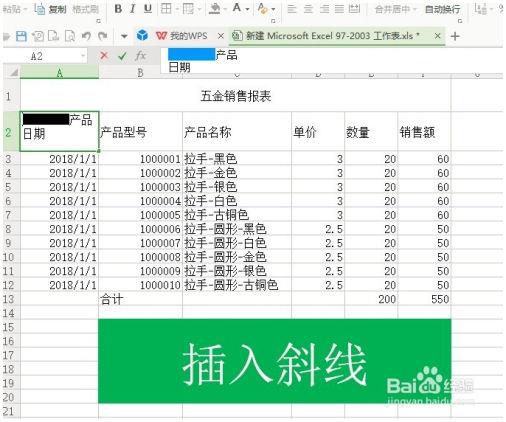Click the 合并居中 merge and center button
Image resolution: width=506 pixels, height=422 pixels.
(392, 9)
